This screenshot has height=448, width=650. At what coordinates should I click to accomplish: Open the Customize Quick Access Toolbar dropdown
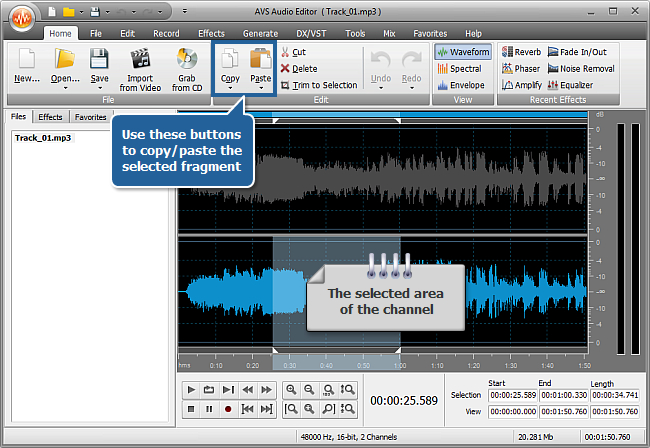pos(185,12)
